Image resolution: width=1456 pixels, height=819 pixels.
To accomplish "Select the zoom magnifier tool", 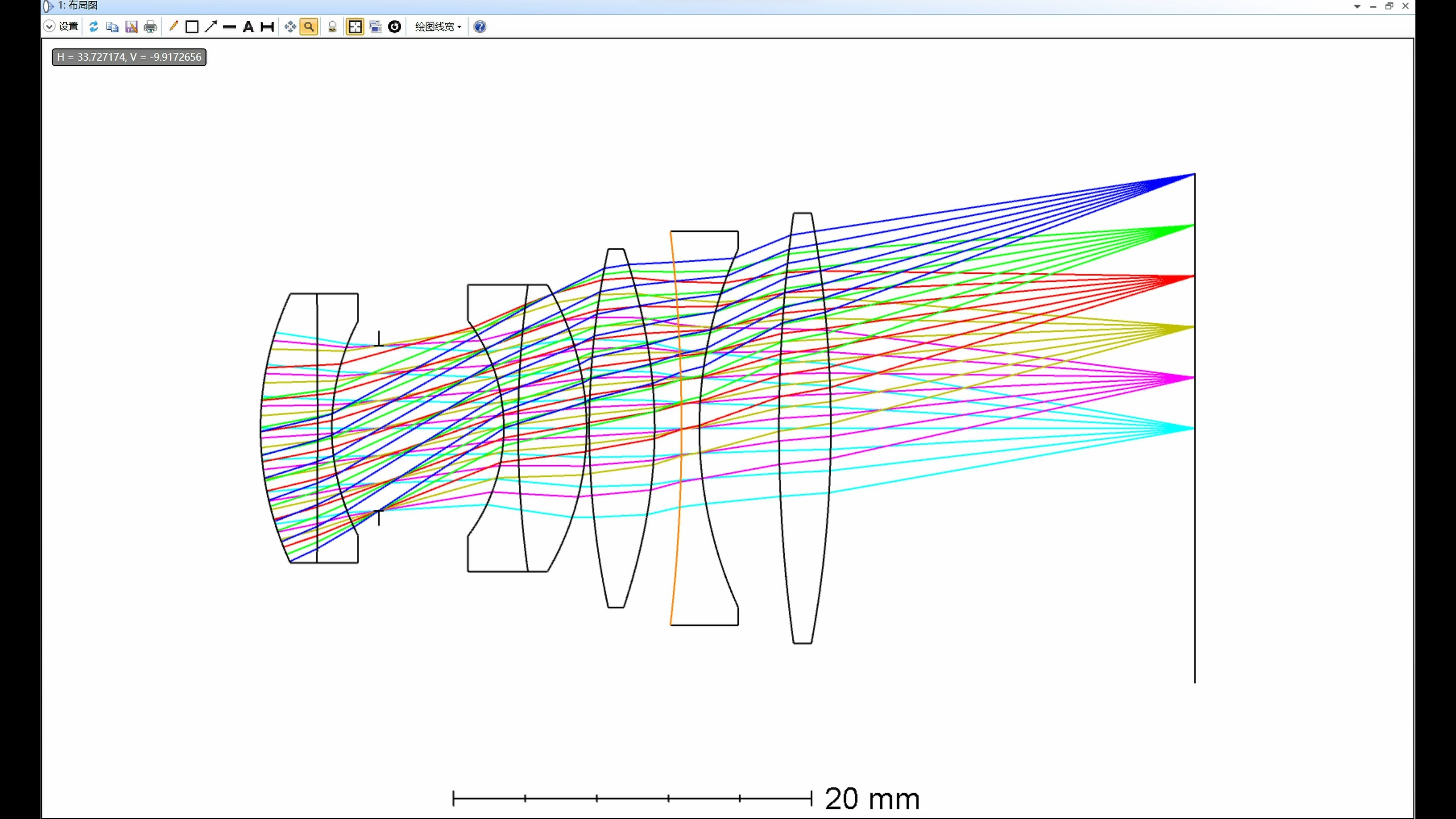I will 309,26.
